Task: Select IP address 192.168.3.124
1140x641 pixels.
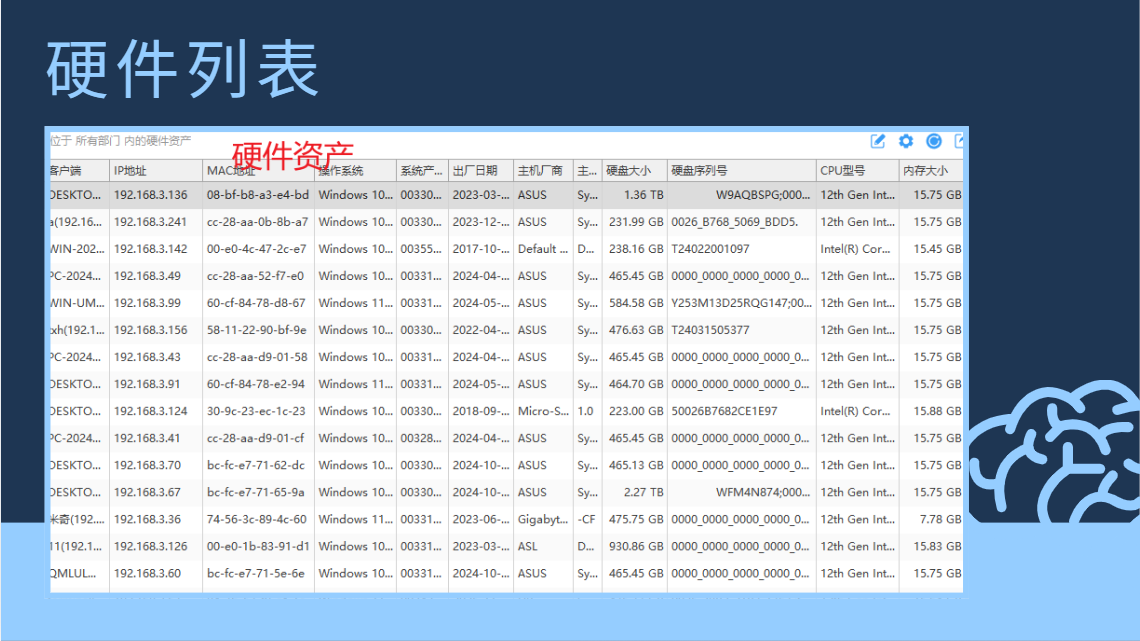Action: (x=150, y=411)
